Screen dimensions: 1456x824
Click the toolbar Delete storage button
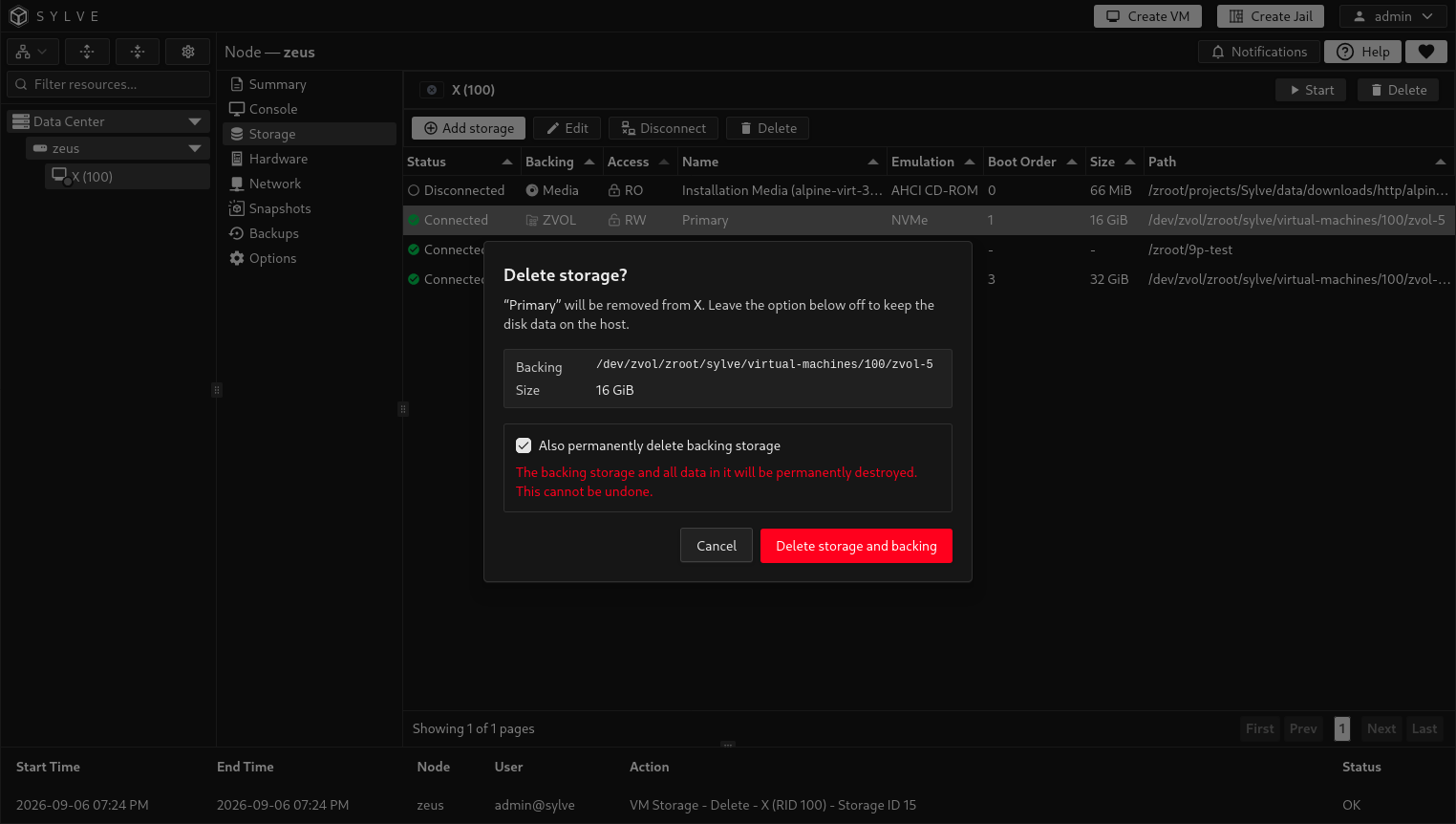[x=767, y=128]
